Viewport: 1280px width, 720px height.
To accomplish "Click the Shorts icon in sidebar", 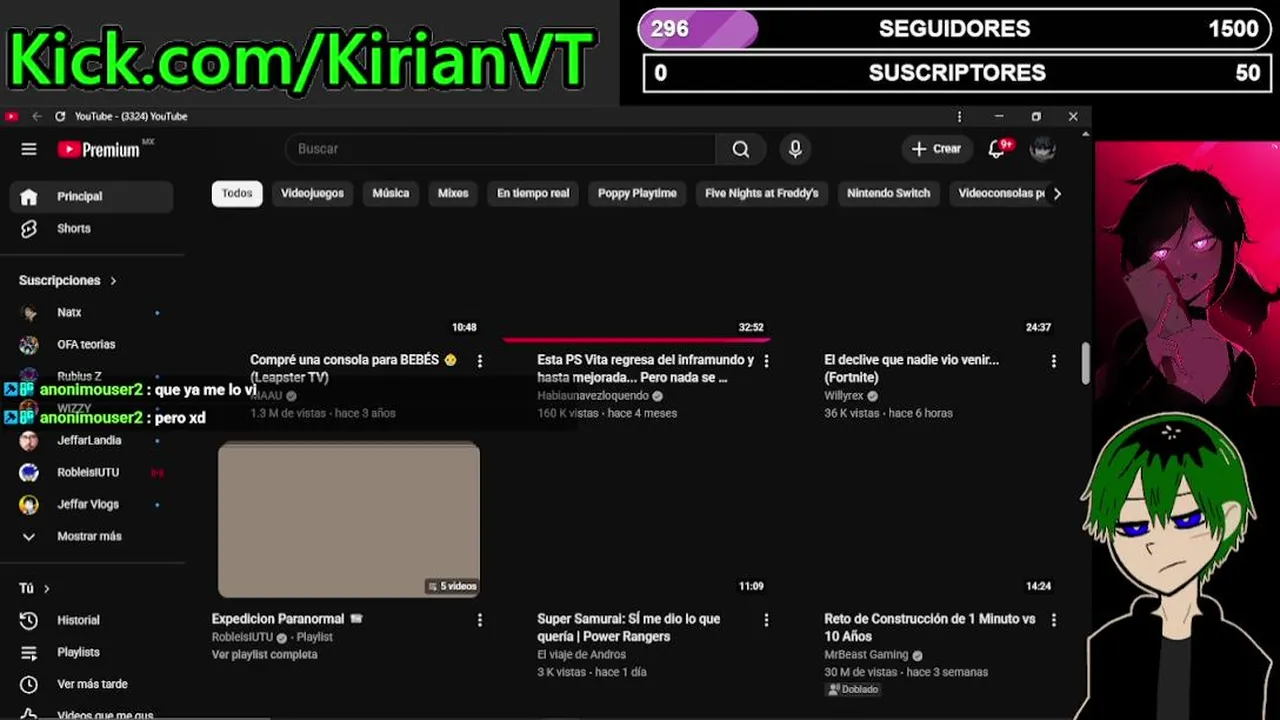I will [x=29, y=229].
